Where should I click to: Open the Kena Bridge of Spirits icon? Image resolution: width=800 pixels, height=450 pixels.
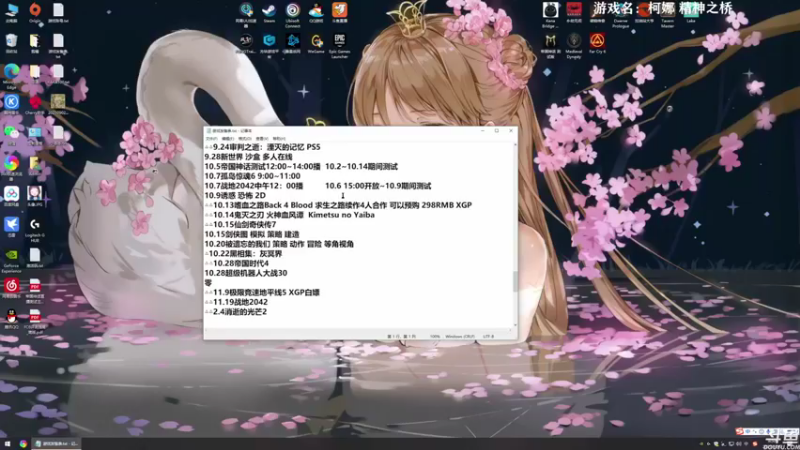550,14
